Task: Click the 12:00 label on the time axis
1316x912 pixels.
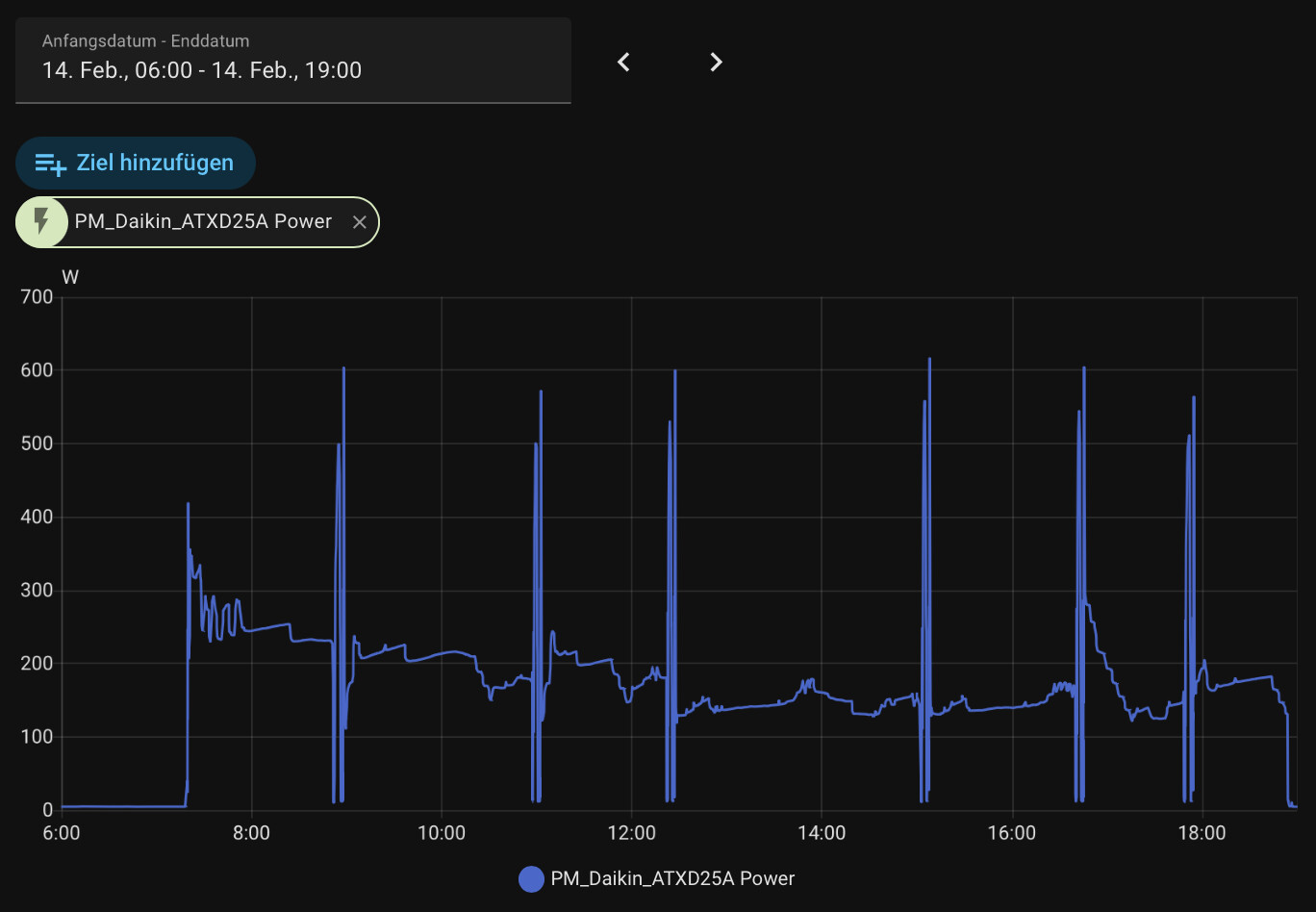Action: (x=631, y=833)
